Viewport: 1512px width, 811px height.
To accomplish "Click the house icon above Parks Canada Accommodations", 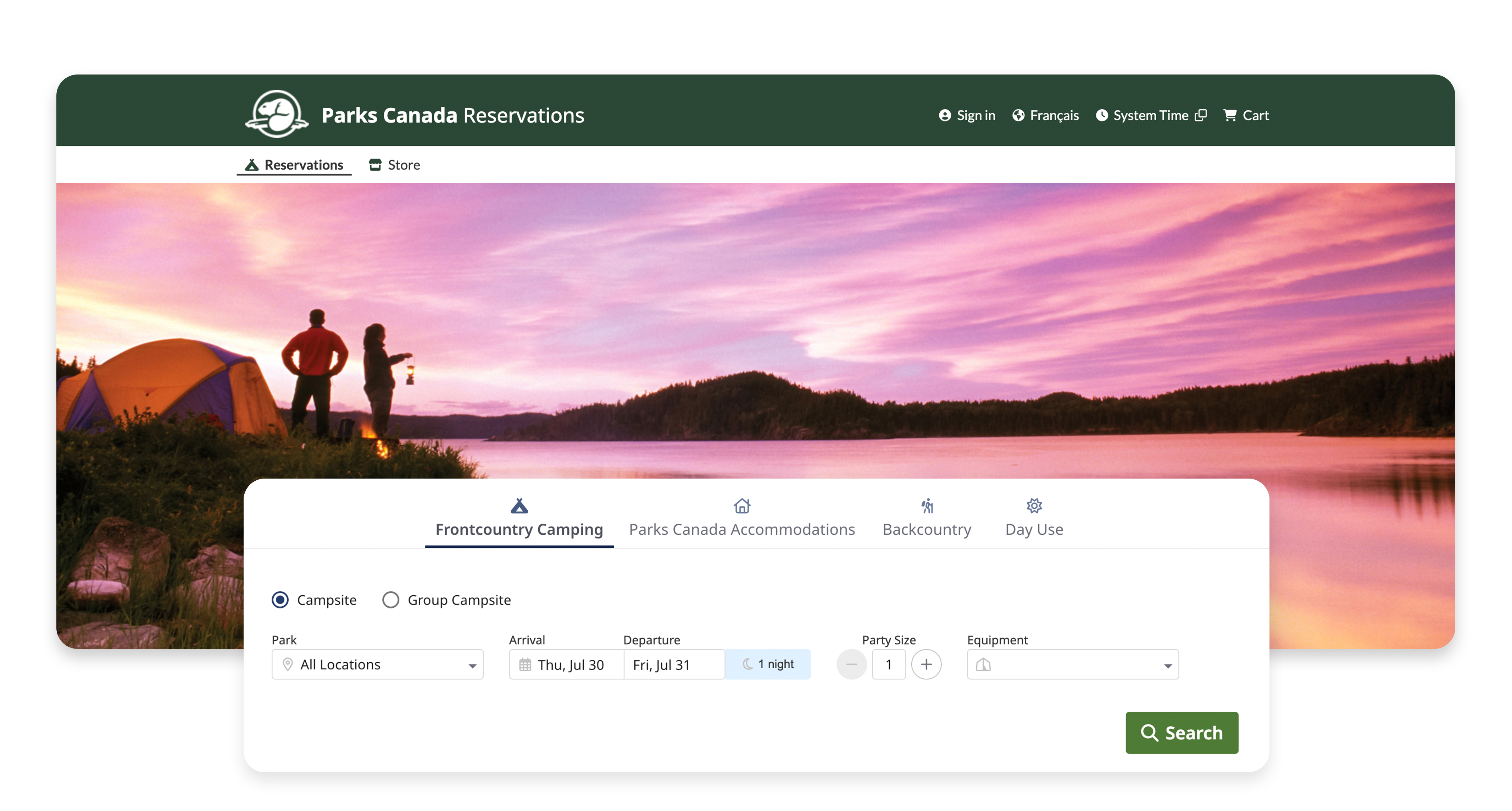I will [x=742, y=506].
